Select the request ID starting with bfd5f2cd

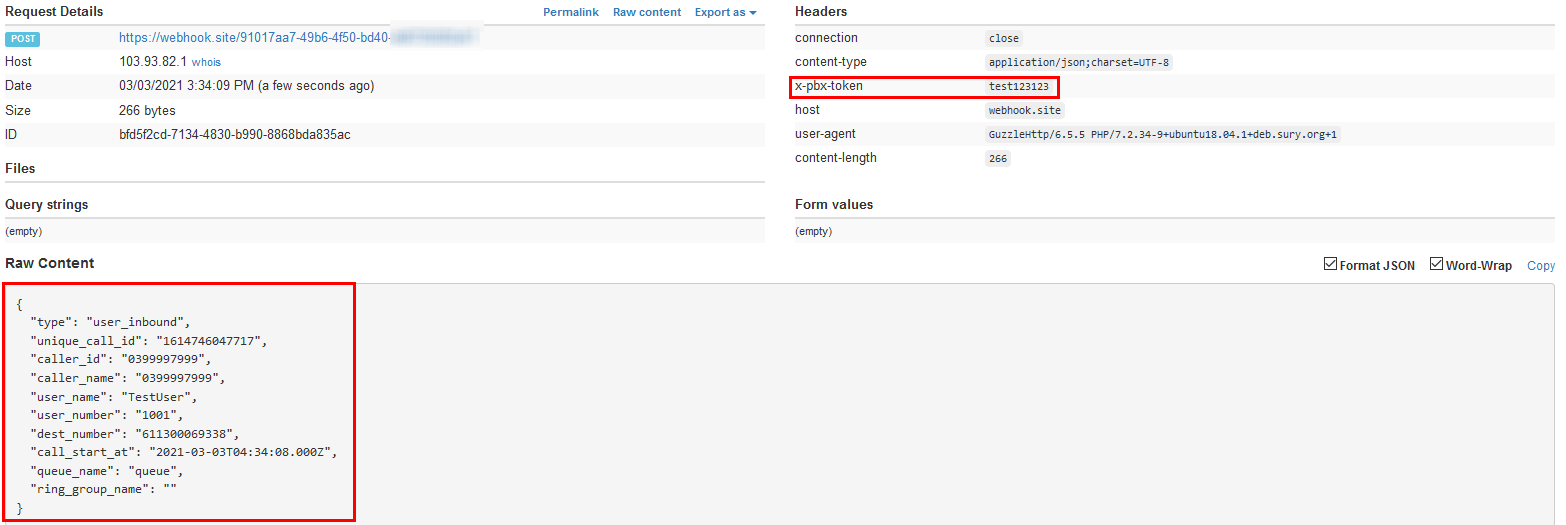(234, 134)
